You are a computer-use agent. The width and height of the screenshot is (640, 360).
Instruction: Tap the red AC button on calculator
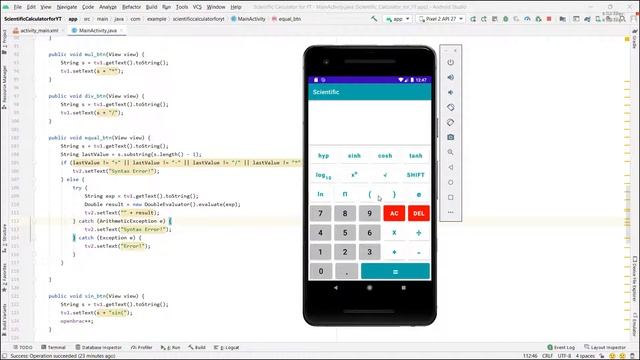coord(394,213)
